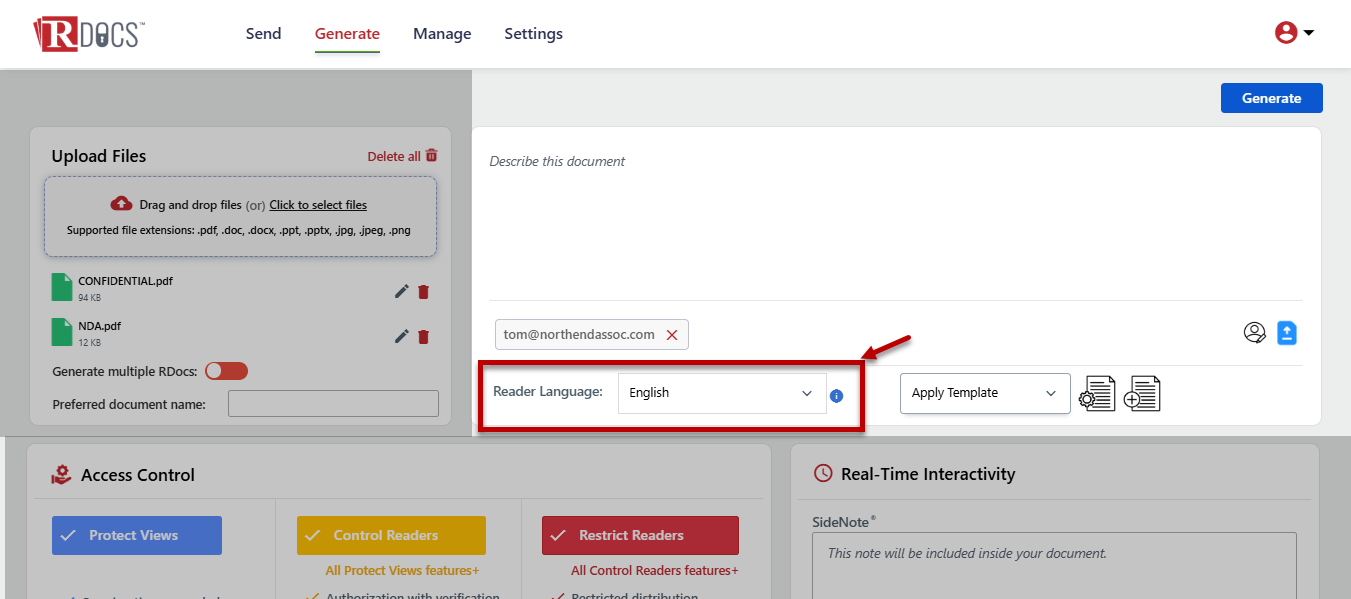The width and height of the screenshot is (1351, 599).
Task: Select the Restrict Readers option
Action: pyautogui.click(x=640, y=535)
